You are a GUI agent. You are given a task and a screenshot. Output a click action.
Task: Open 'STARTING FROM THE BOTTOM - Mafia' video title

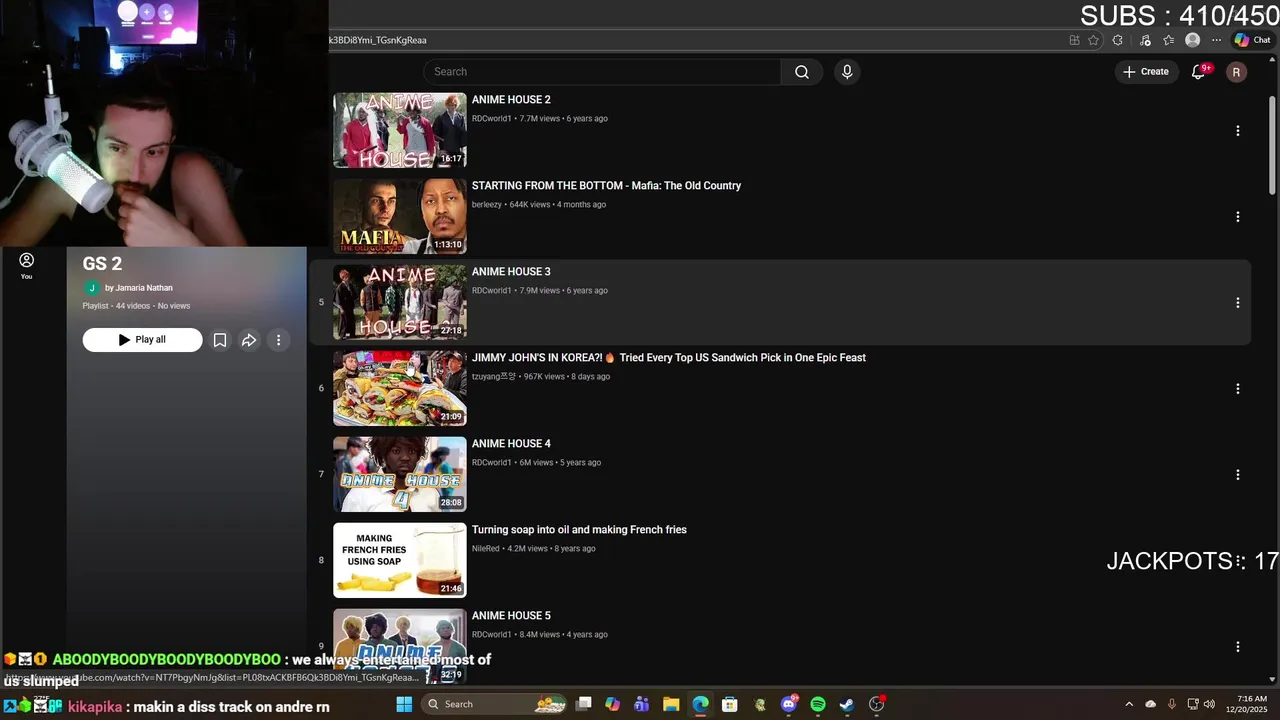[606, 186]
